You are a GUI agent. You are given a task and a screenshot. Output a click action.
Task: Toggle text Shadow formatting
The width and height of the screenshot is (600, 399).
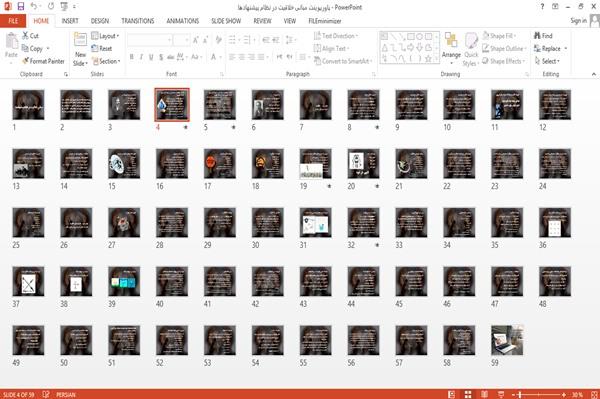[x=161, y=57]
